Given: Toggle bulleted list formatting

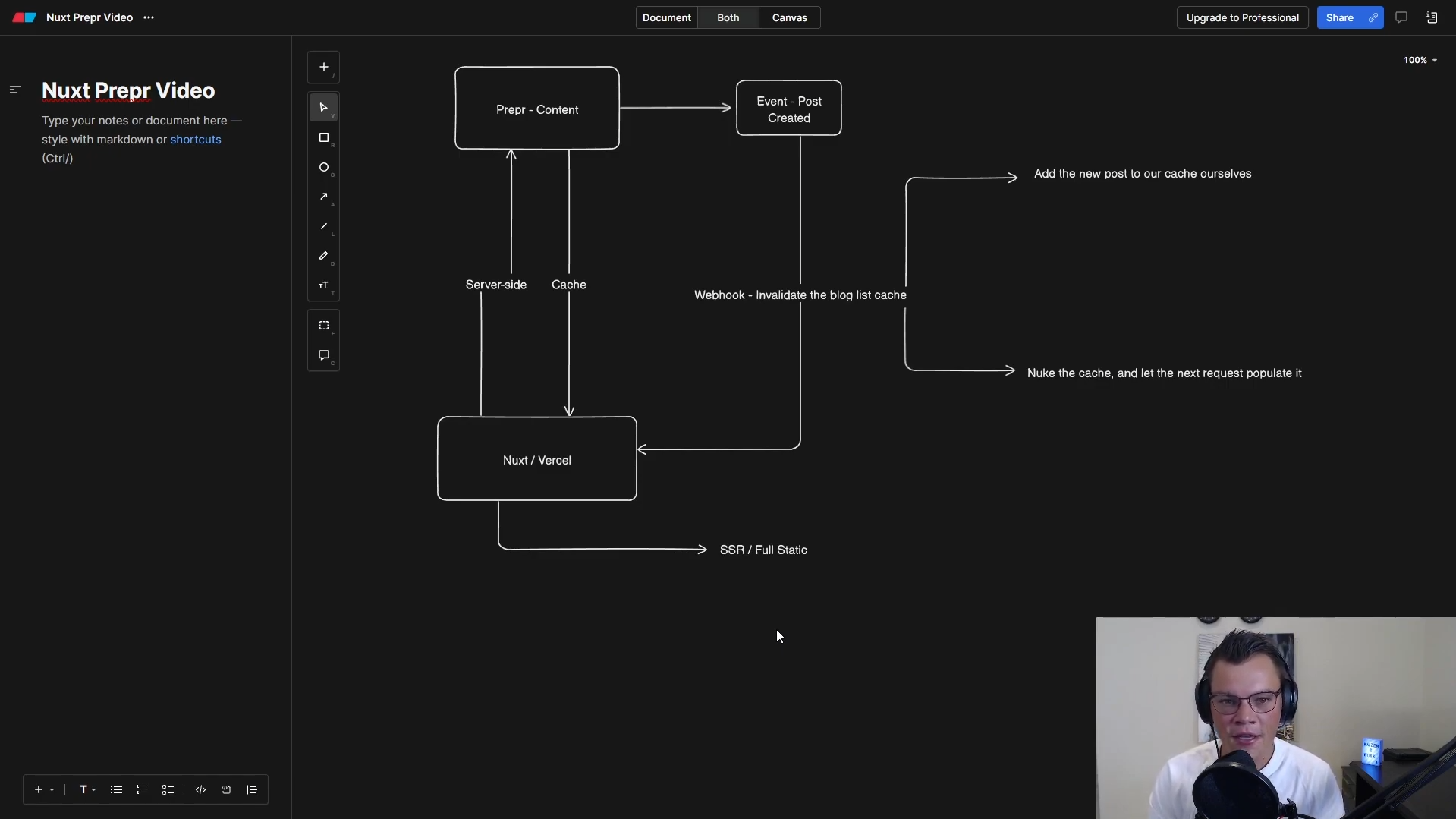Looking at the screenshot, I should [x=116, y=789].
